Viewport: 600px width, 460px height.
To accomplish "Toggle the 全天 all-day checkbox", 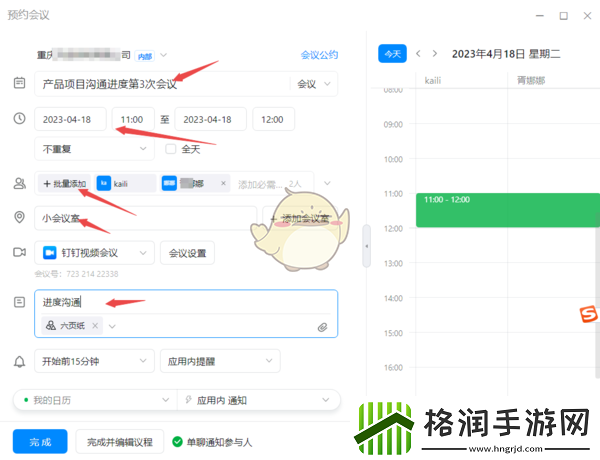I will 171,149.
